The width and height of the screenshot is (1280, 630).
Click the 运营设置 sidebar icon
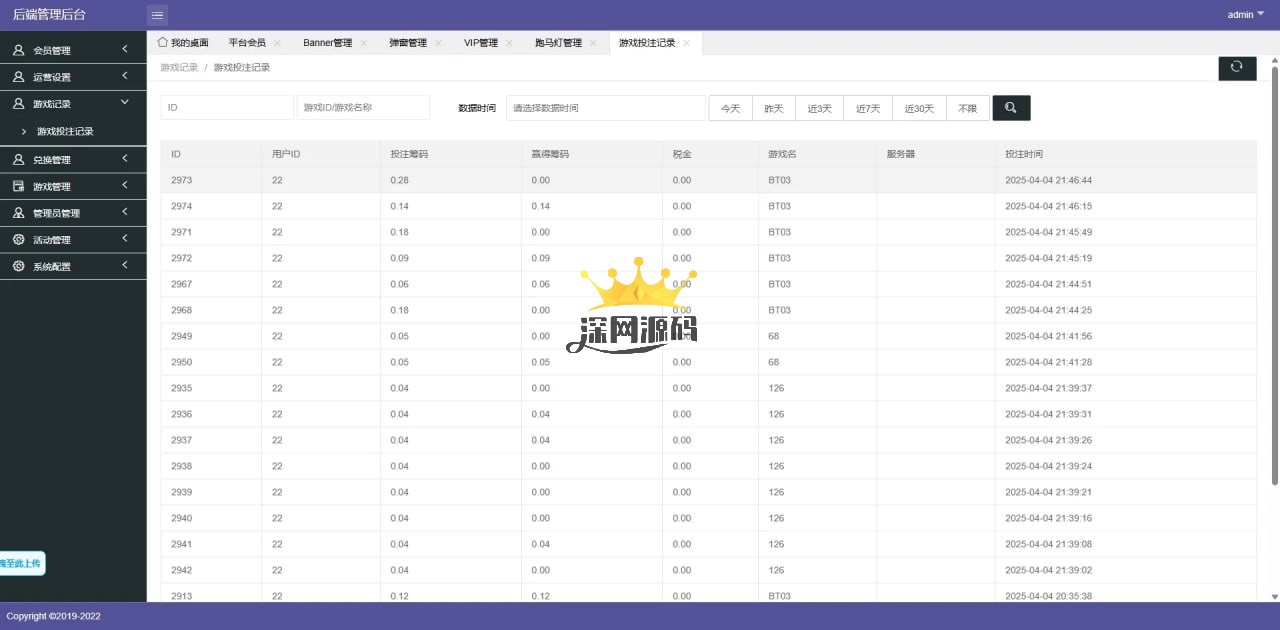pyautogui.click(x=18, y=77)
